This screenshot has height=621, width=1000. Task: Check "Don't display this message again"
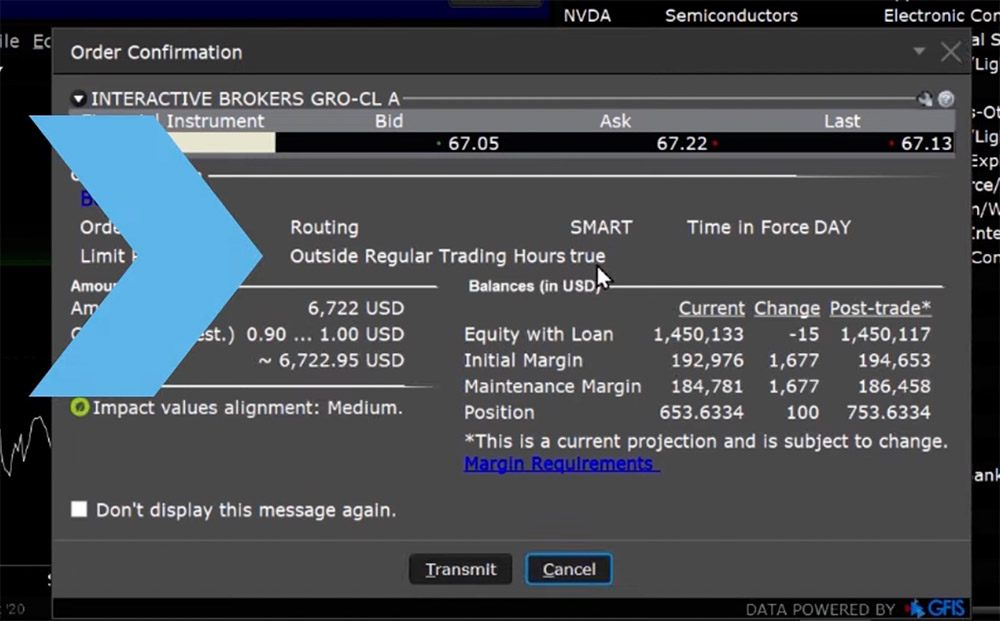point(79,510)
